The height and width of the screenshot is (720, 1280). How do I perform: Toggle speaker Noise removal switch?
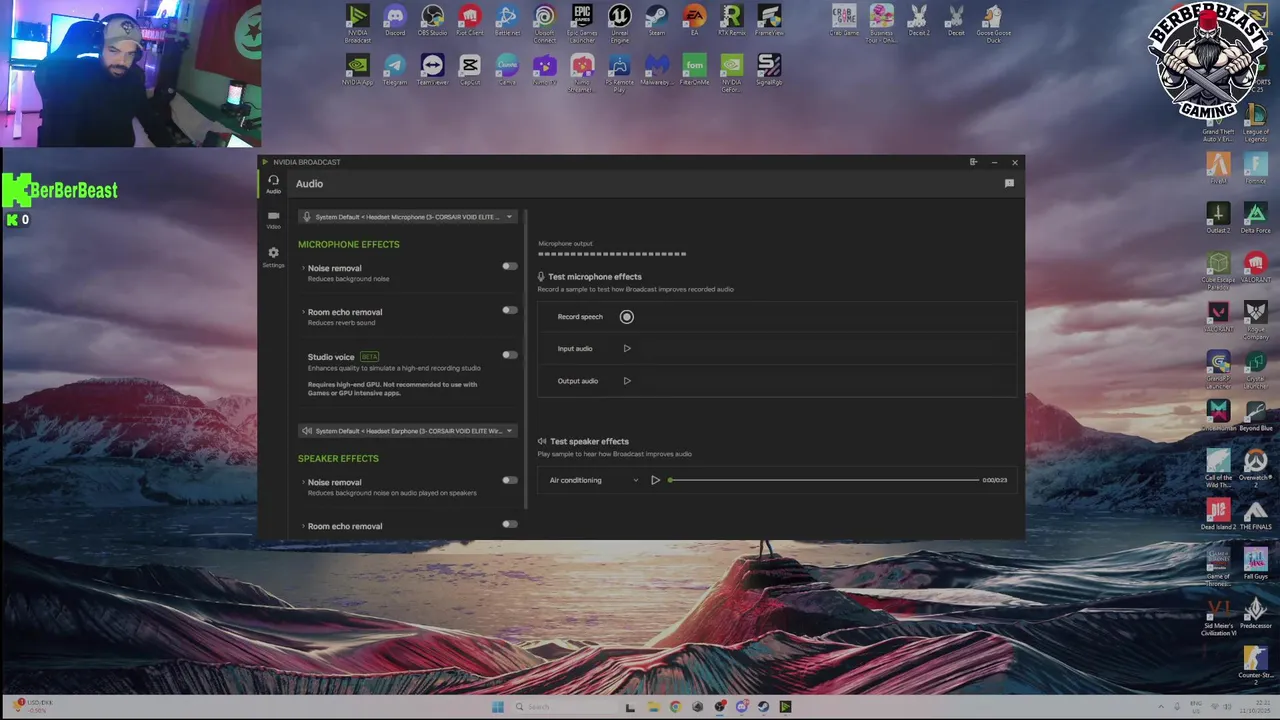[x=510, y=480]
